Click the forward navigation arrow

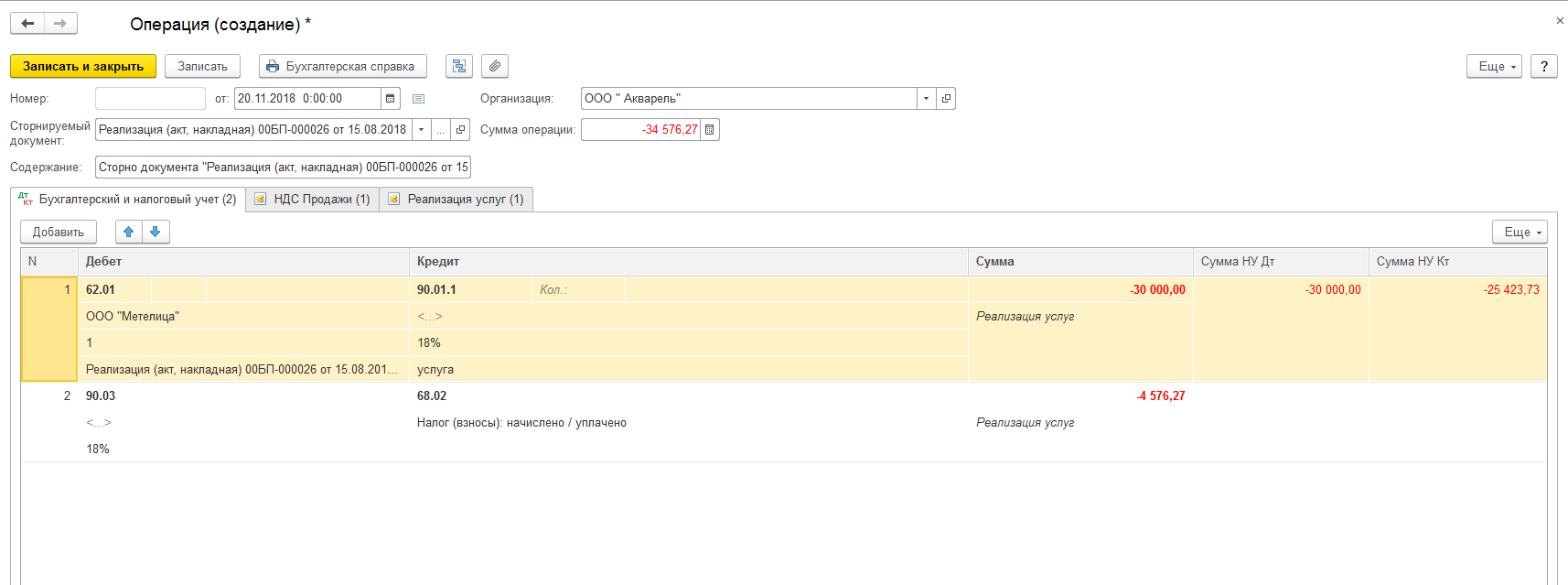tap(60, 24)
